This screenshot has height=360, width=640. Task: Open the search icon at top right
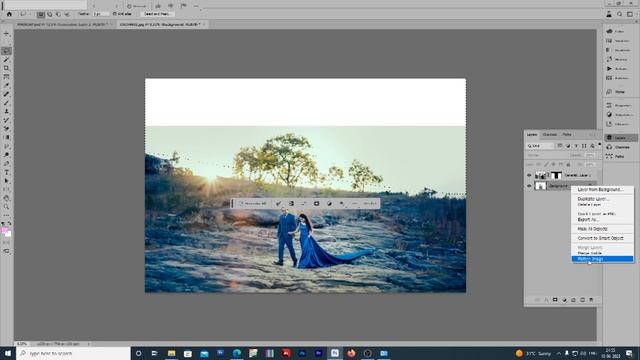click(x=620, y=14)
